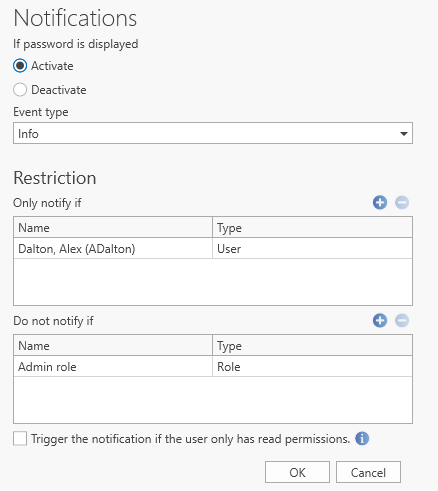Click the Info event type combo box
438x491 pixels.
pyautogui.click(x=213, y=133)
